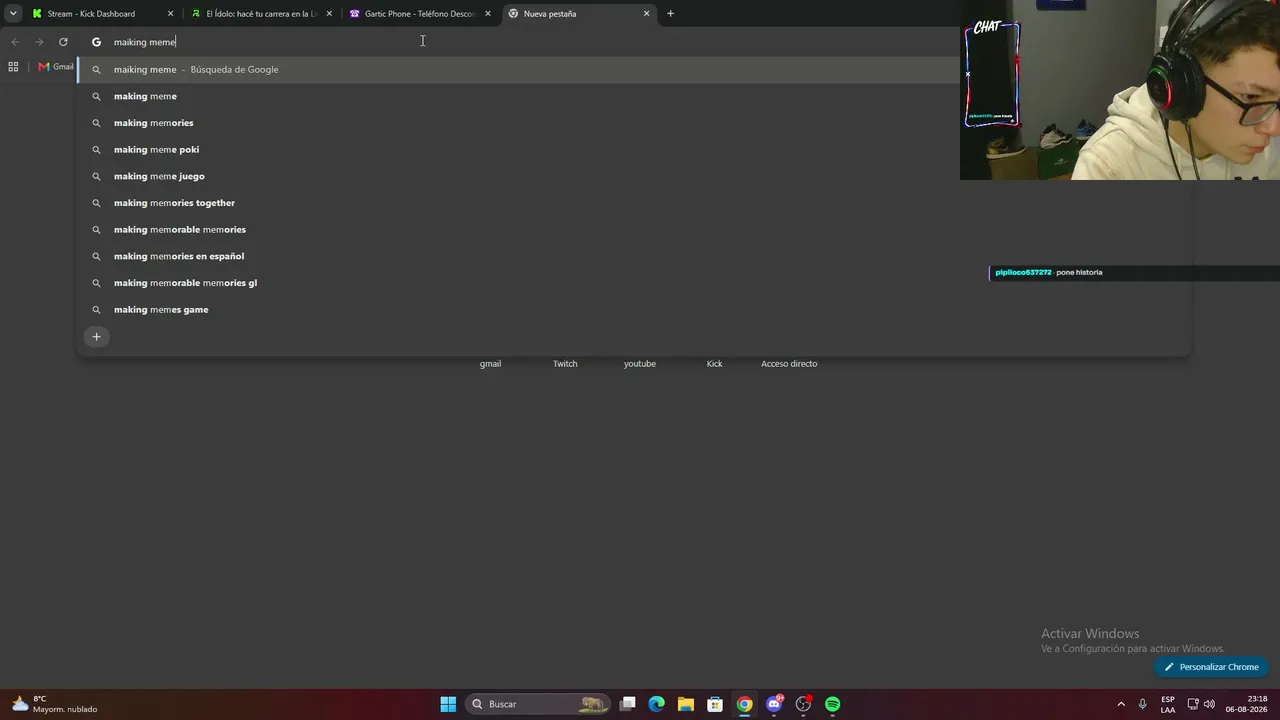Open the Chrome apps grid
The image size is (1280, 720).
click(13, 67)
